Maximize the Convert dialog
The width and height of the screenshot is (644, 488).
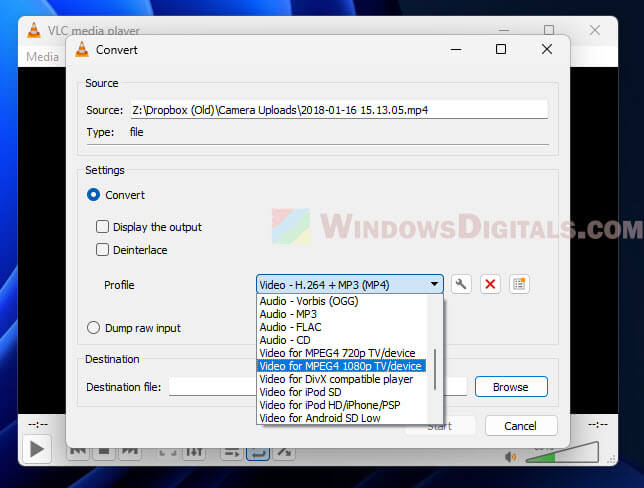click(501, 49)
